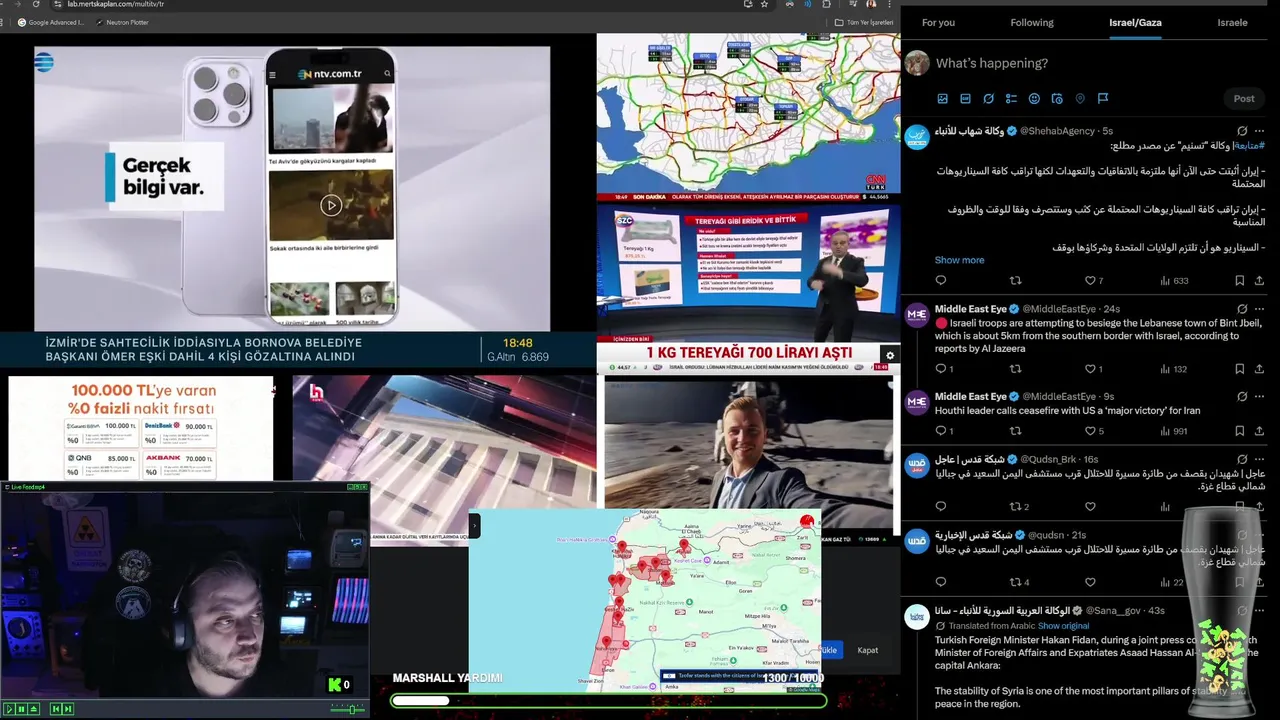
Task: Repost the ShehabAgency post
Action: (x=1015, y=281)
